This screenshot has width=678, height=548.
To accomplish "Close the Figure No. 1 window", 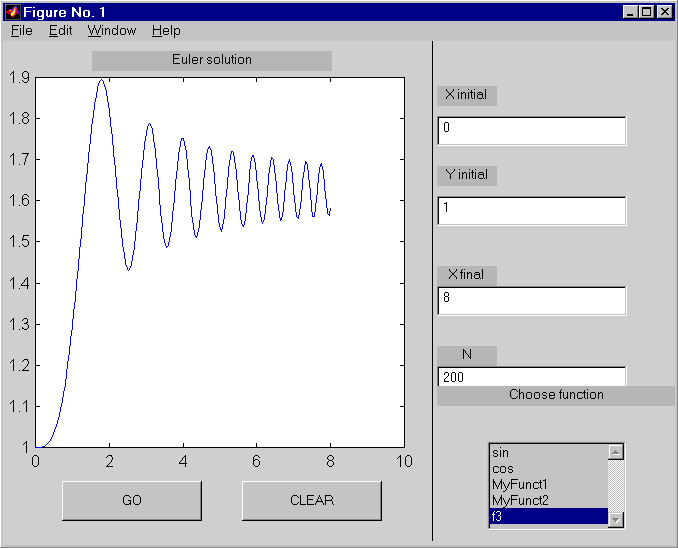I will pos(665,12).
